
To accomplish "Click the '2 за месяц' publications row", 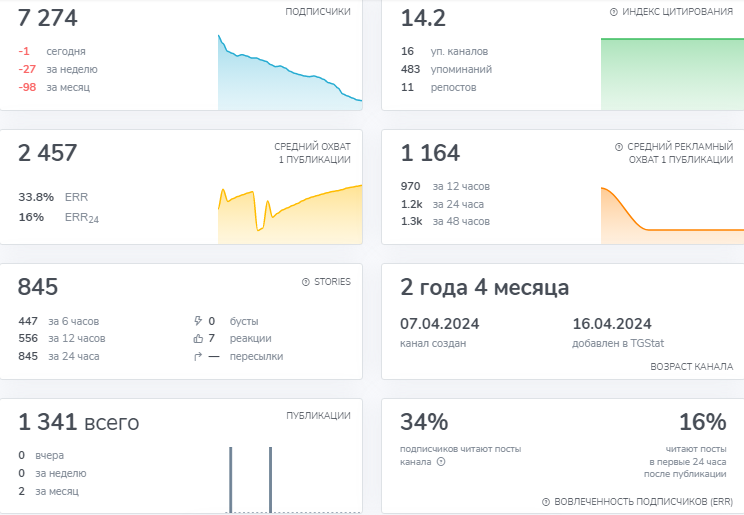I will [48, 492].
